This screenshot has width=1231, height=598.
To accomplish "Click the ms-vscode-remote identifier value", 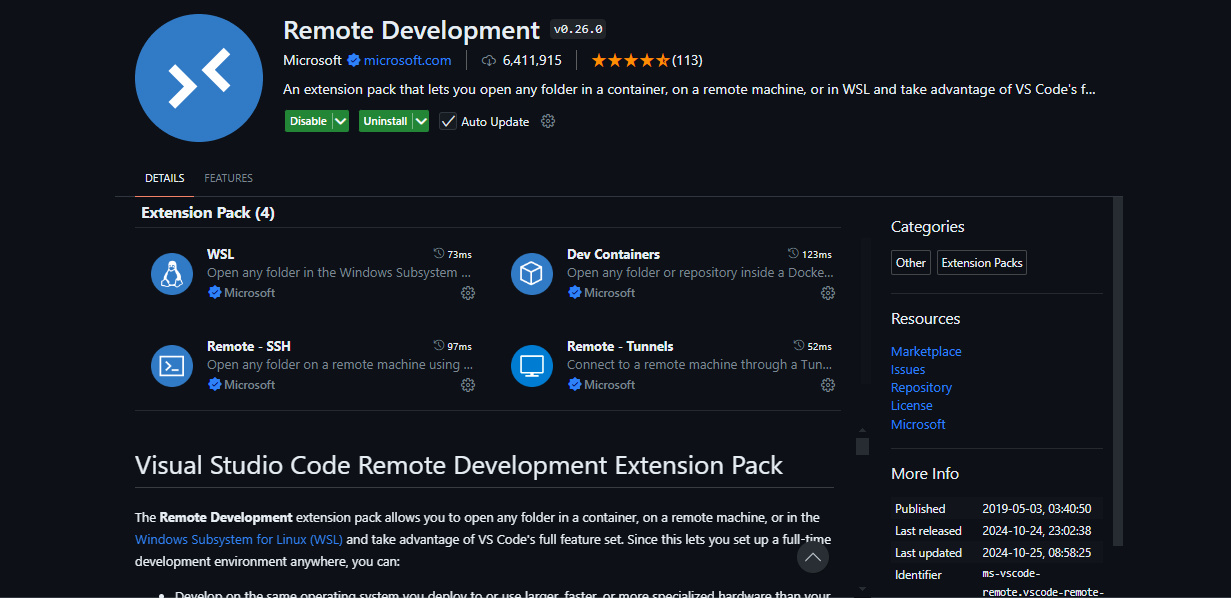I will (1041, 583).
